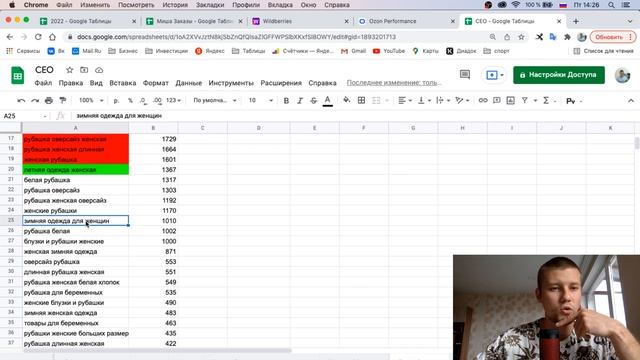
Task: Open the Вставка menu
Action: (122, 83)
